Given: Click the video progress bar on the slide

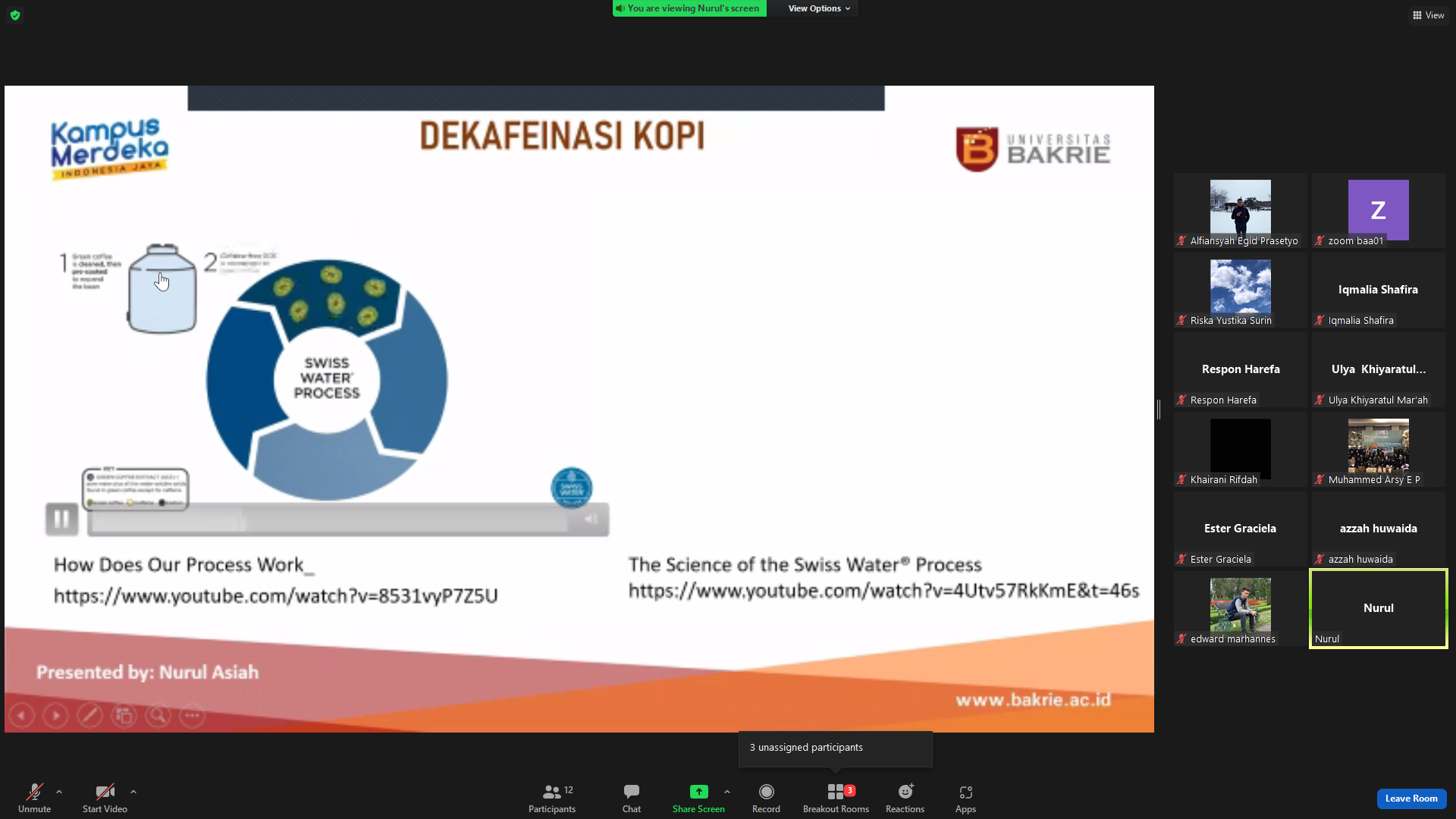Looking at the screenshot, I should point(330,520).
